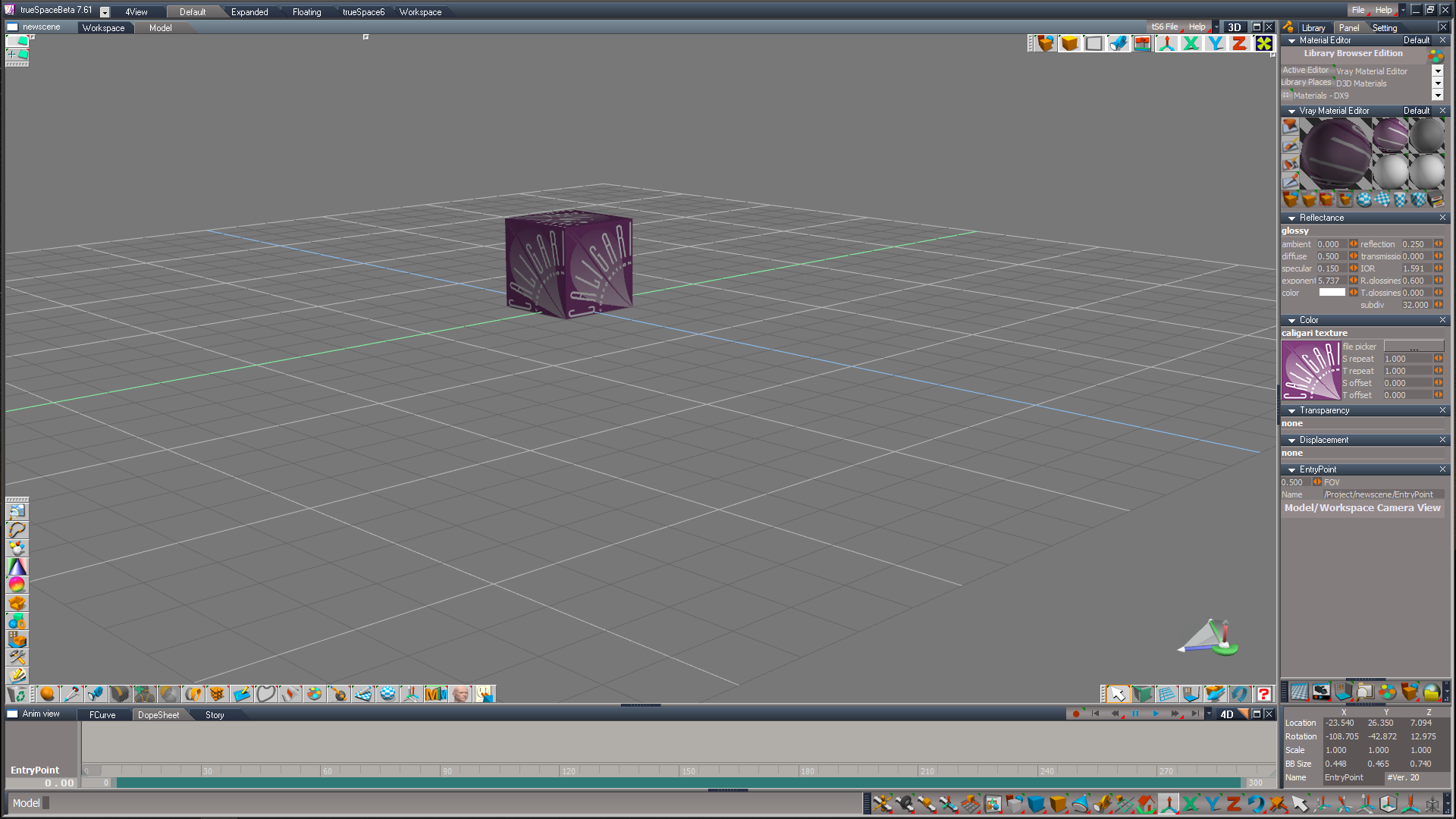Switch to the Floating layout tab
1456x819 pixels.
pos(307,12)
